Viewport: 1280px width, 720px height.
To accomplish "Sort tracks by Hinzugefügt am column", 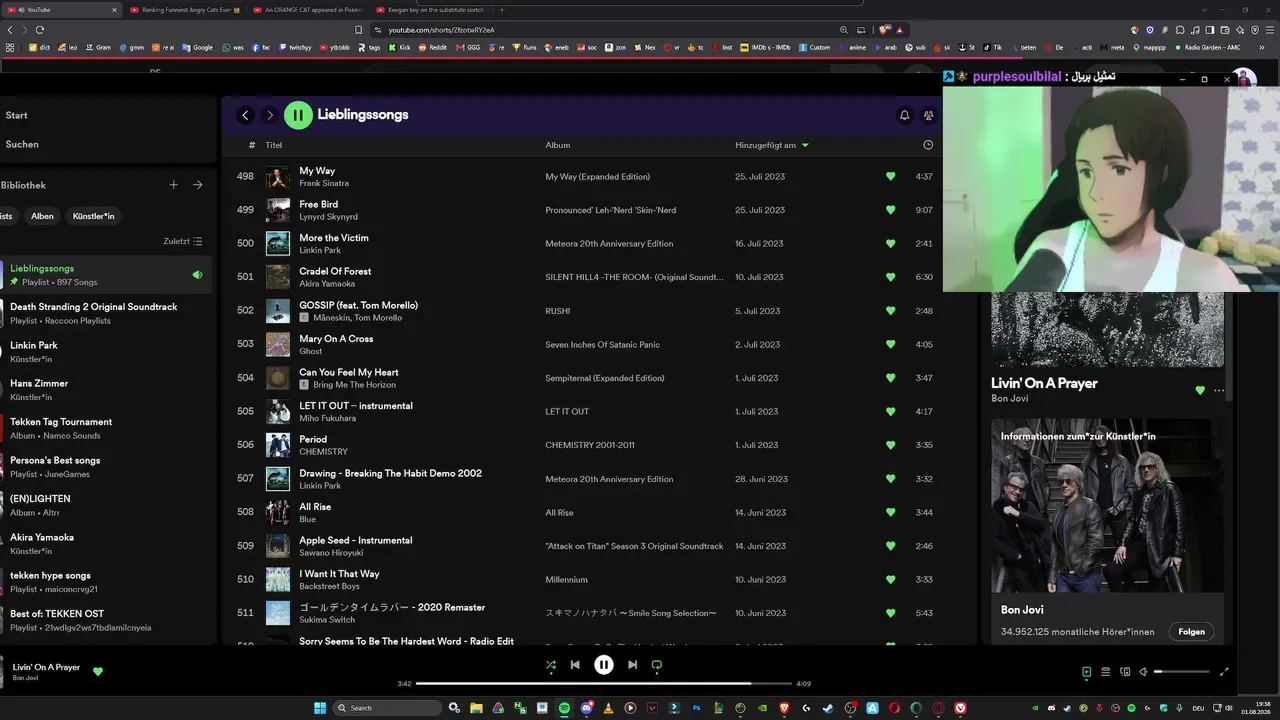I will pyautogui.click(x=772, y=145).
